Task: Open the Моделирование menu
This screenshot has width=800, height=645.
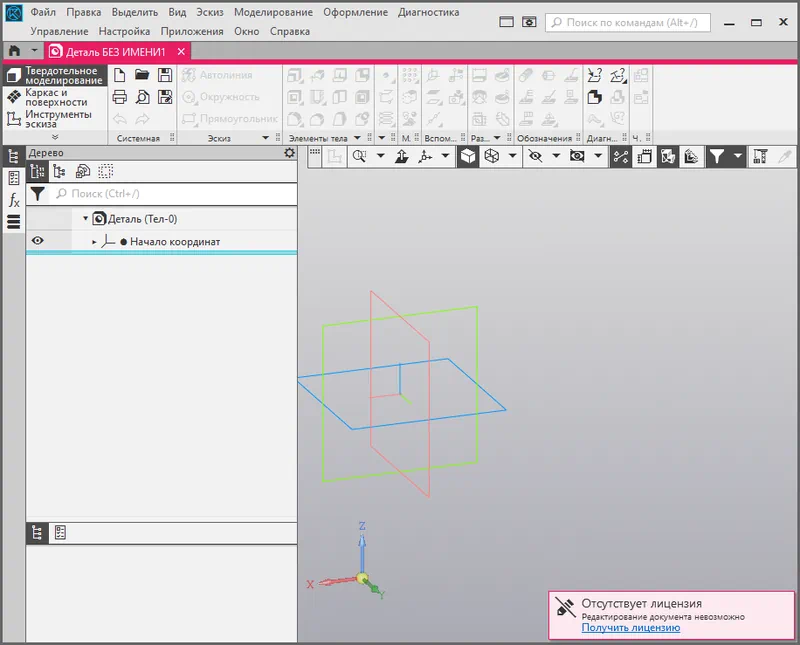Action: pos(273,12)
